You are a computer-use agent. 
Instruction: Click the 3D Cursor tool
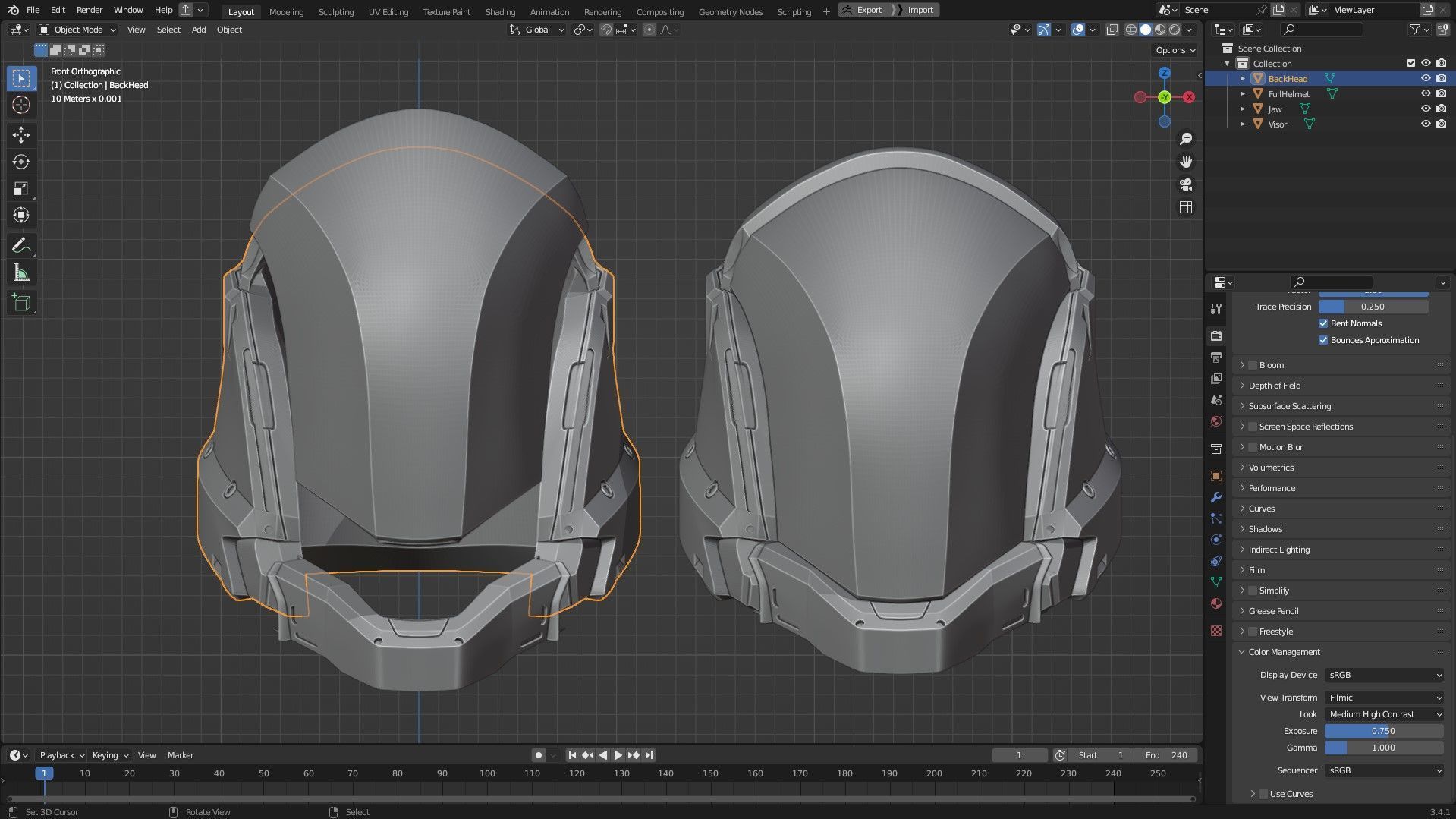[21, 105]
